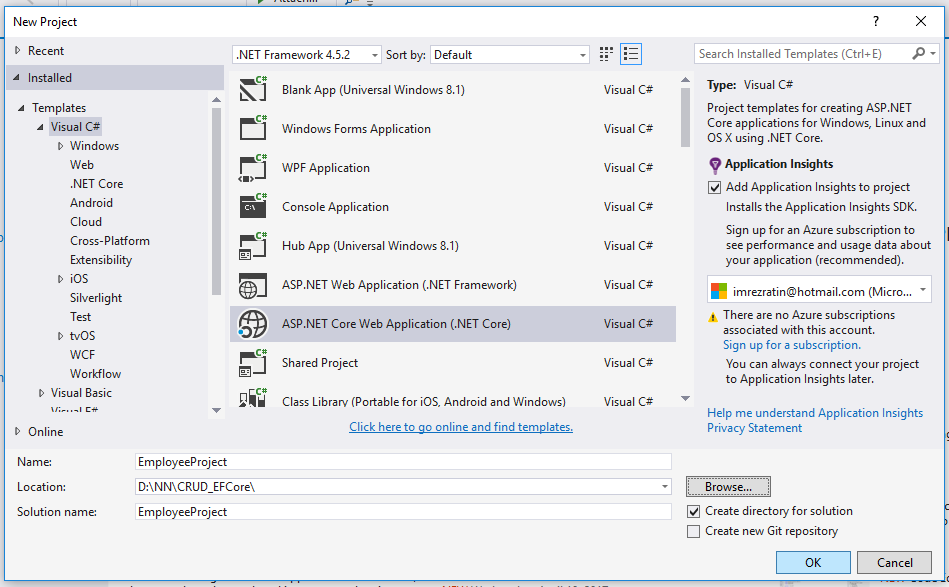Switch to list view layout
Screen dimensions: 949x587
pos(631,54)
